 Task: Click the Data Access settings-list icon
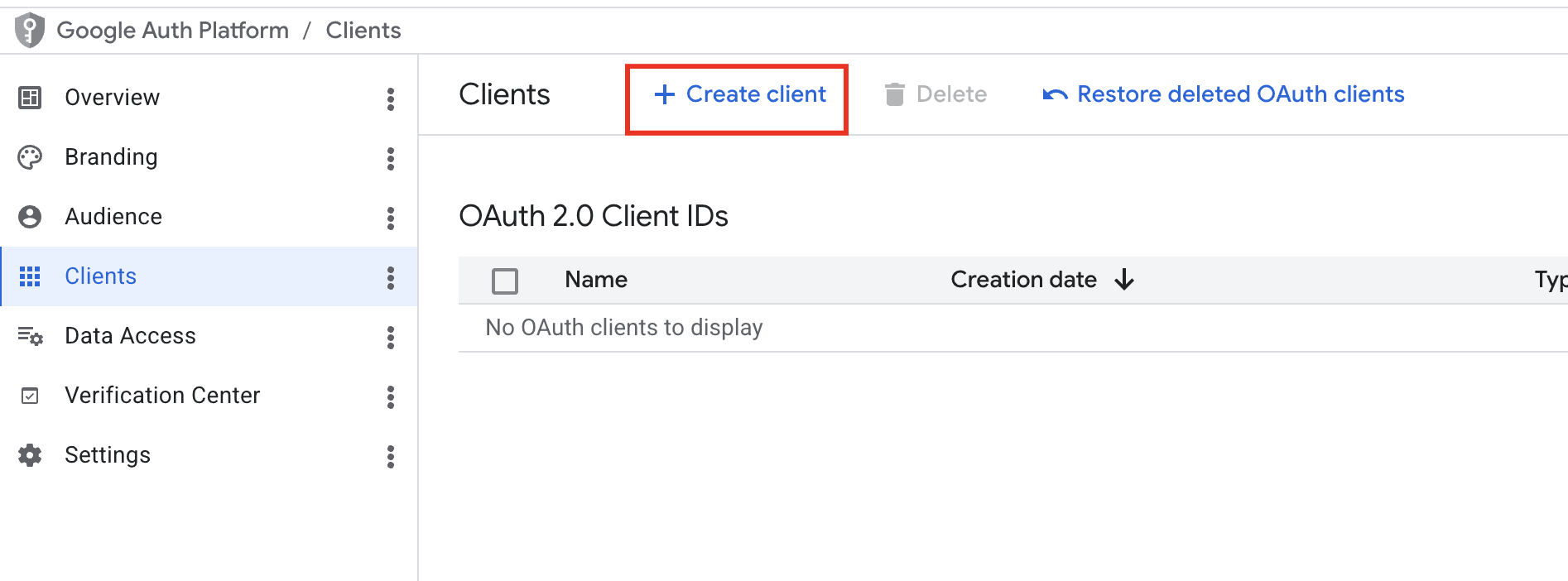tap(30, 336)
